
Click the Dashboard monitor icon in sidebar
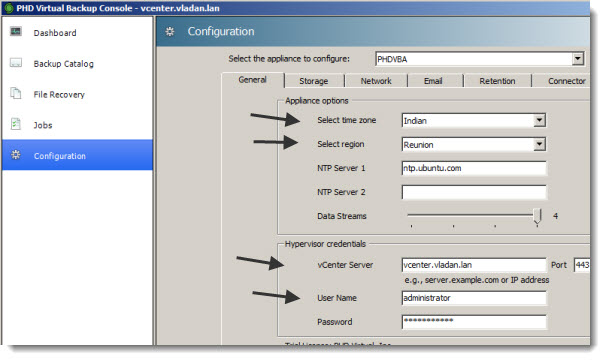tap(16, 31)
